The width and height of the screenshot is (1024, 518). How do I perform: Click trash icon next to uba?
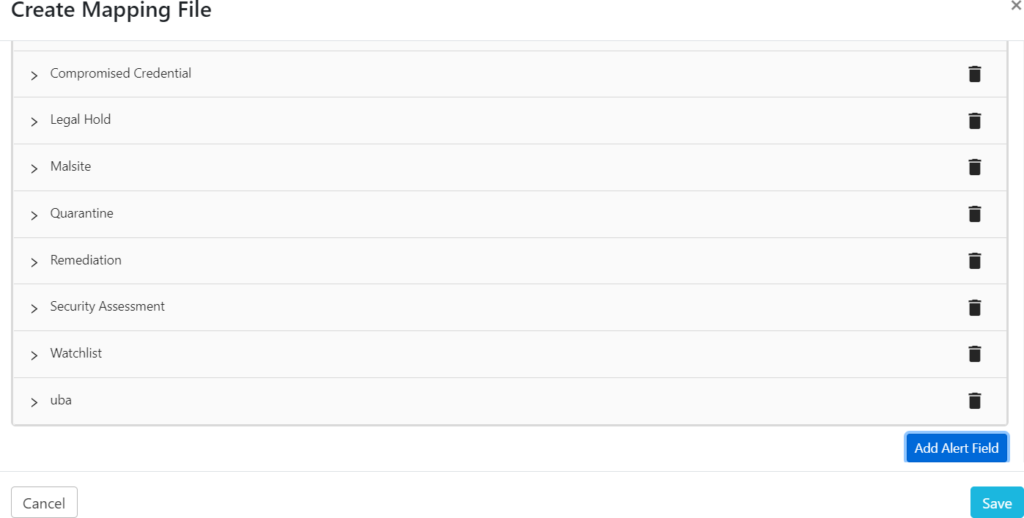974,401
